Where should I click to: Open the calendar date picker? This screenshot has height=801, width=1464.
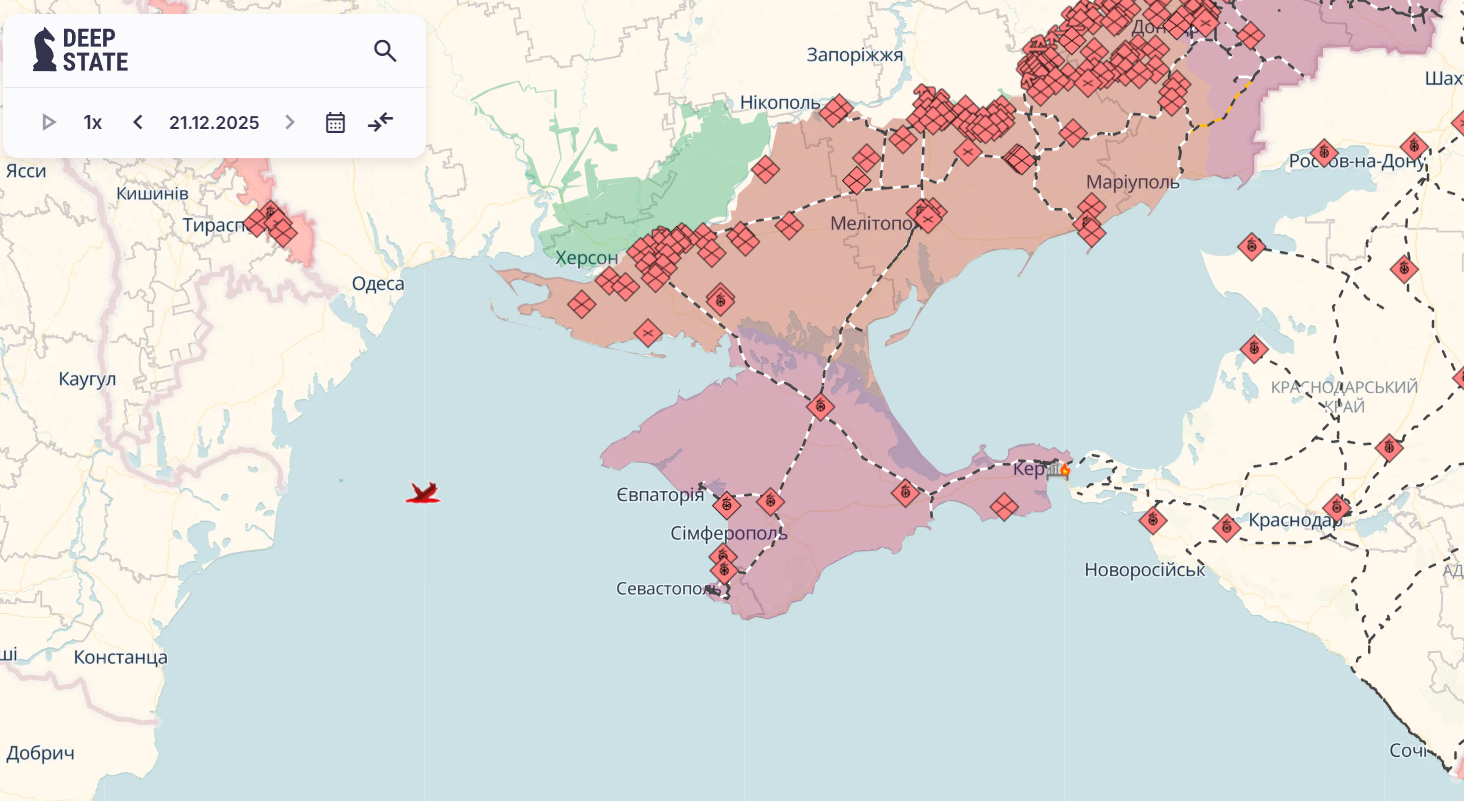coord(335,122)
